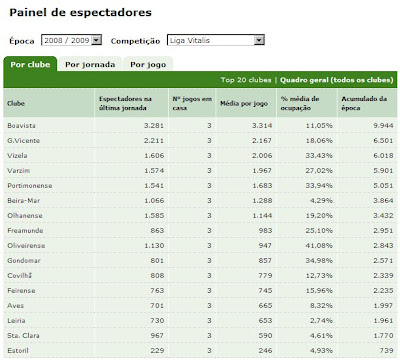Switch to the Por jogo tab
This screenshot has height=360, width=400.
[148, 64]
